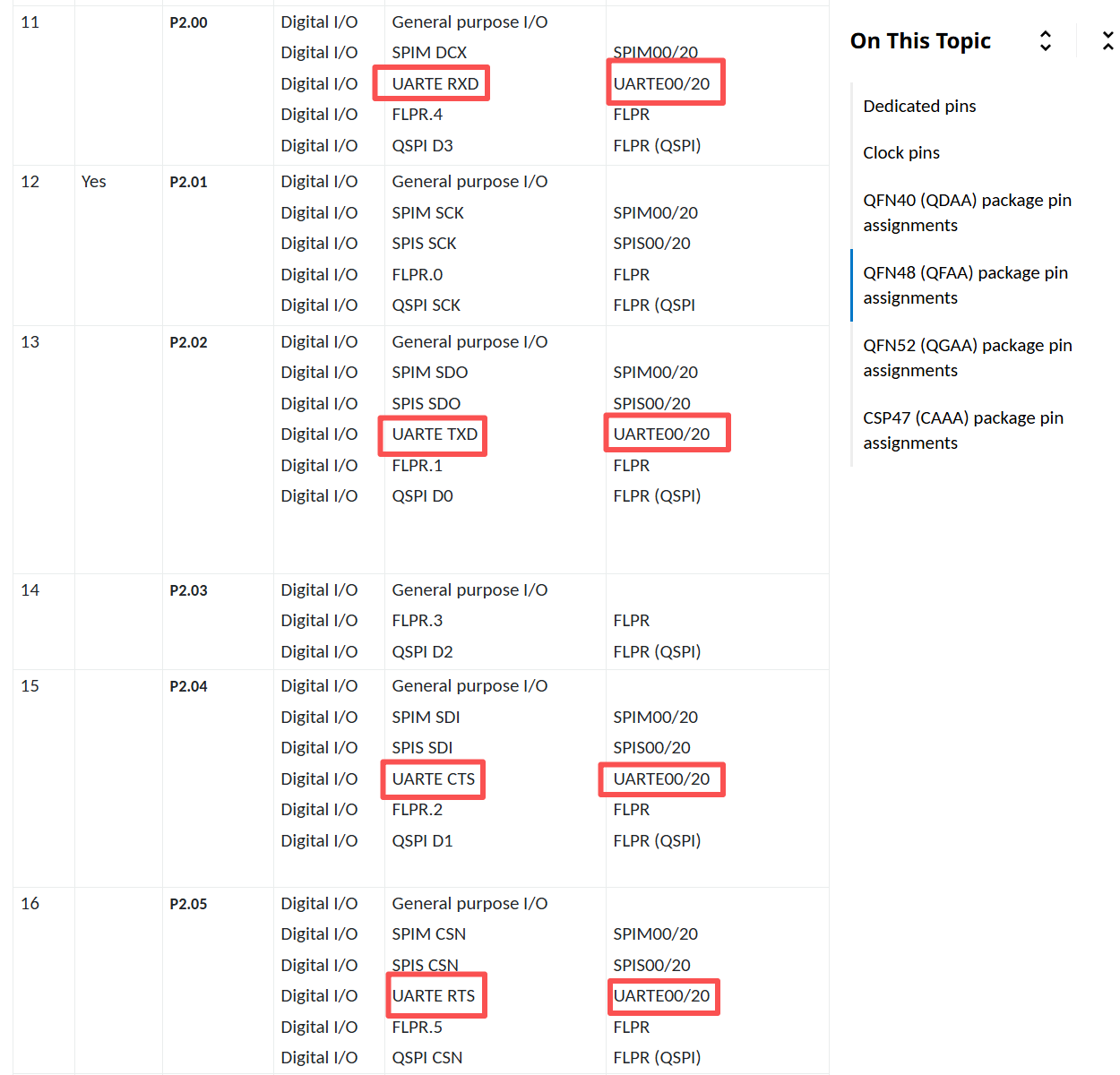Open QFN40 (QDAA) package pin assignments

click(967, 212)
